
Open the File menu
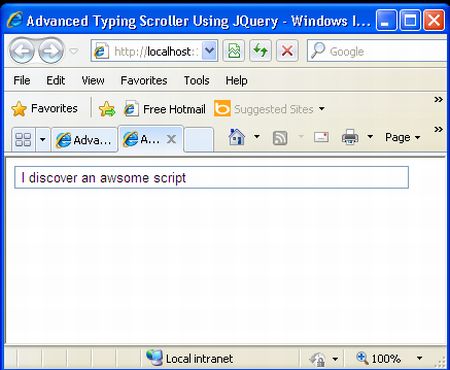[22, 80]
